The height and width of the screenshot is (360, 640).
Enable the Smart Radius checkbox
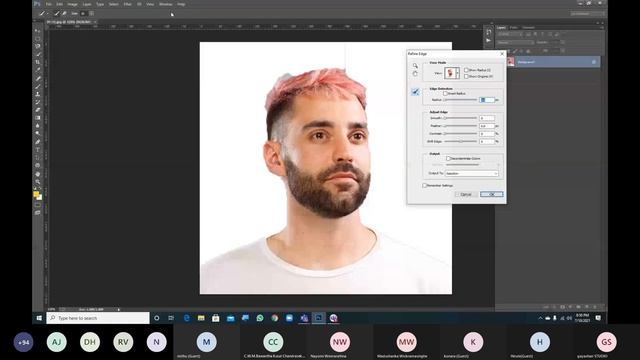pos(445,93)
